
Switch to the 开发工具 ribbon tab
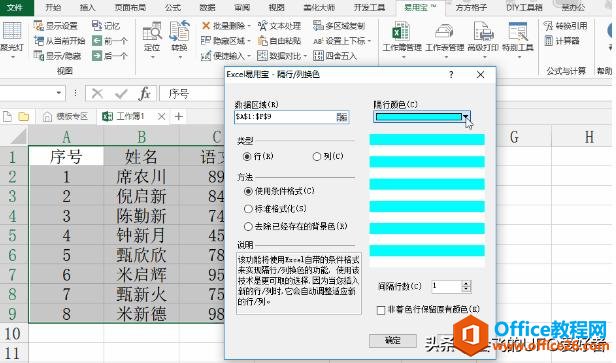point(369,7)
